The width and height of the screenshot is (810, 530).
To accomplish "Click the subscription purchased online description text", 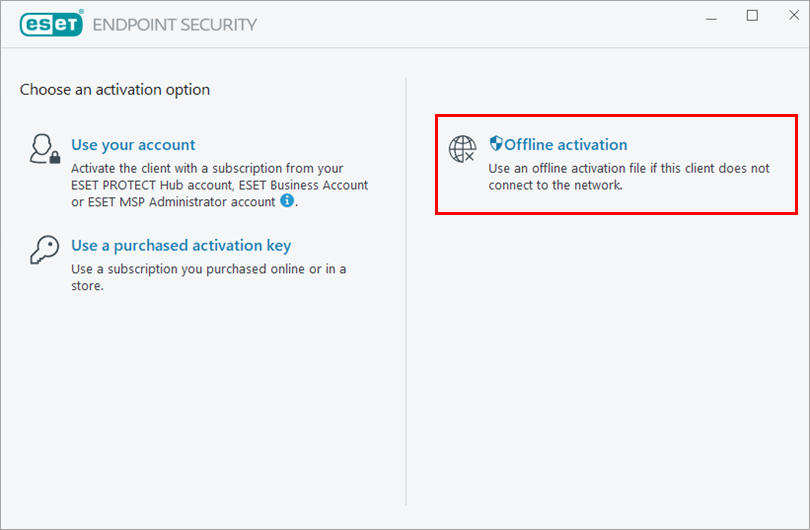I will tap(209, 277).
